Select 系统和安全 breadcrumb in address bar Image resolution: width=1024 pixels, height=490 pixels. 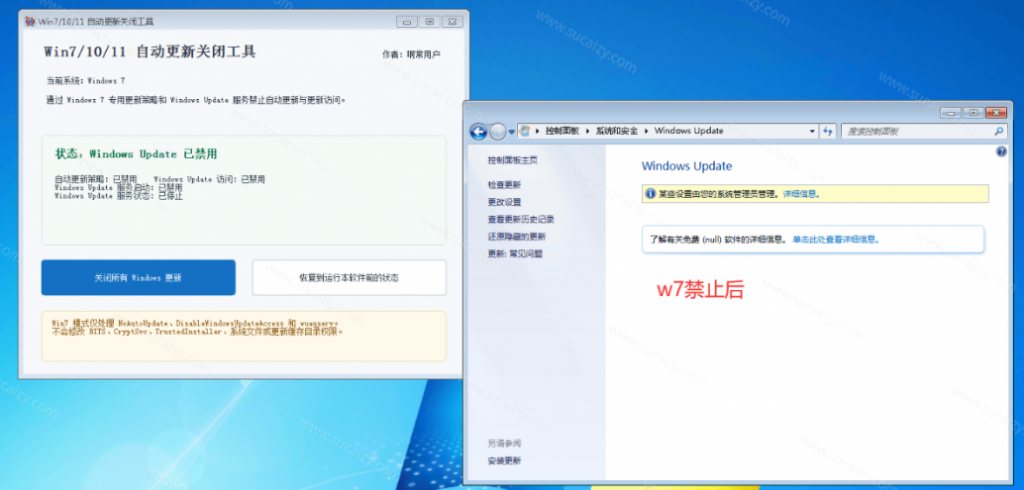coord(616,131)
